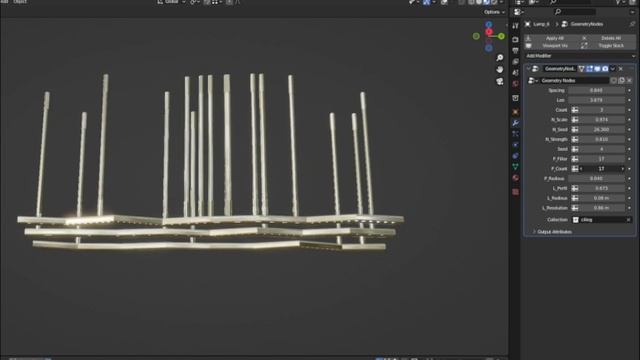640x360 pixels.
Task: Open the Add Modifier dropdown
Action: pyautogui.click(x=580, y=56)
